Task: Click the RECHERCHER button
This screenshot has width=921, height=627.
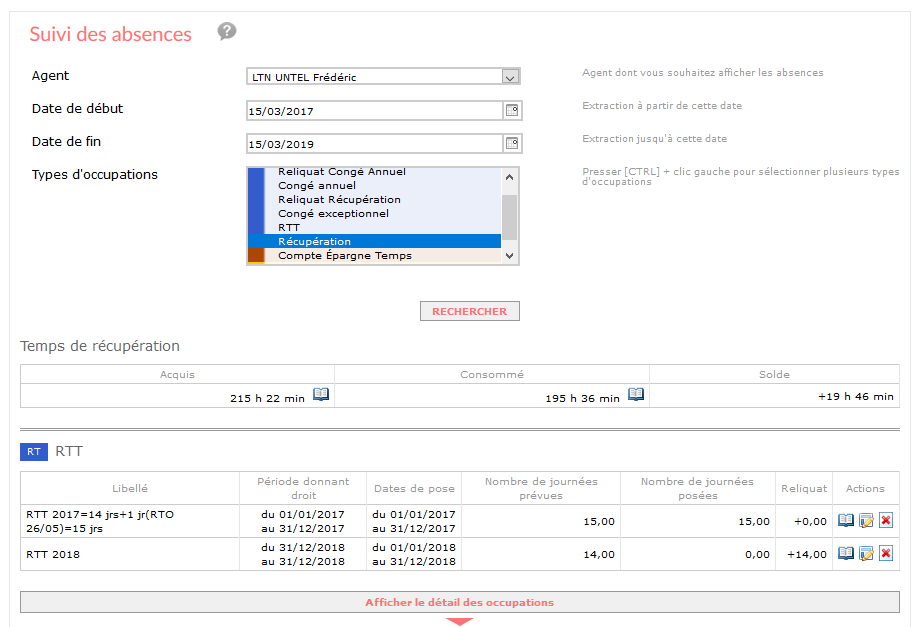Action: coord(470,311)
